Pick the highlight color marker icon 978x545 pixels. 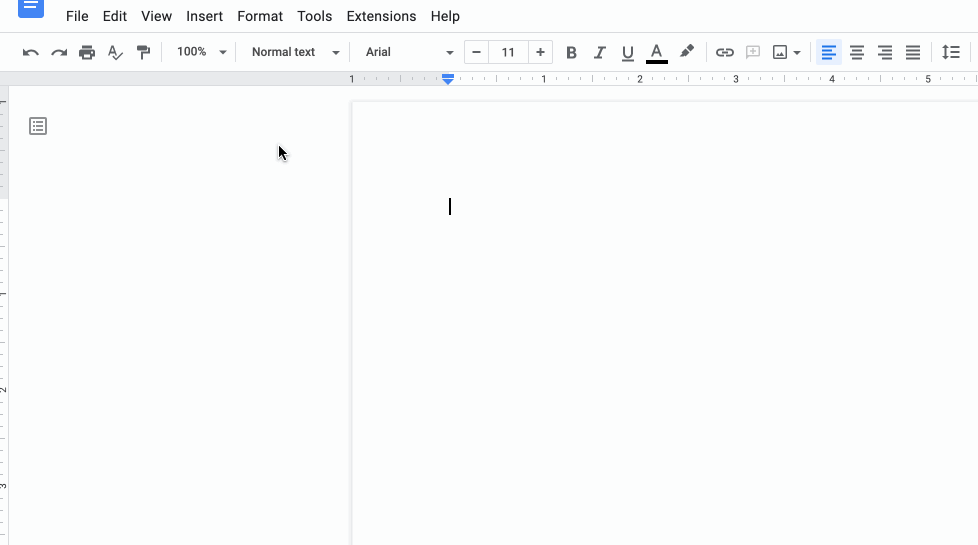click(687, 52)
